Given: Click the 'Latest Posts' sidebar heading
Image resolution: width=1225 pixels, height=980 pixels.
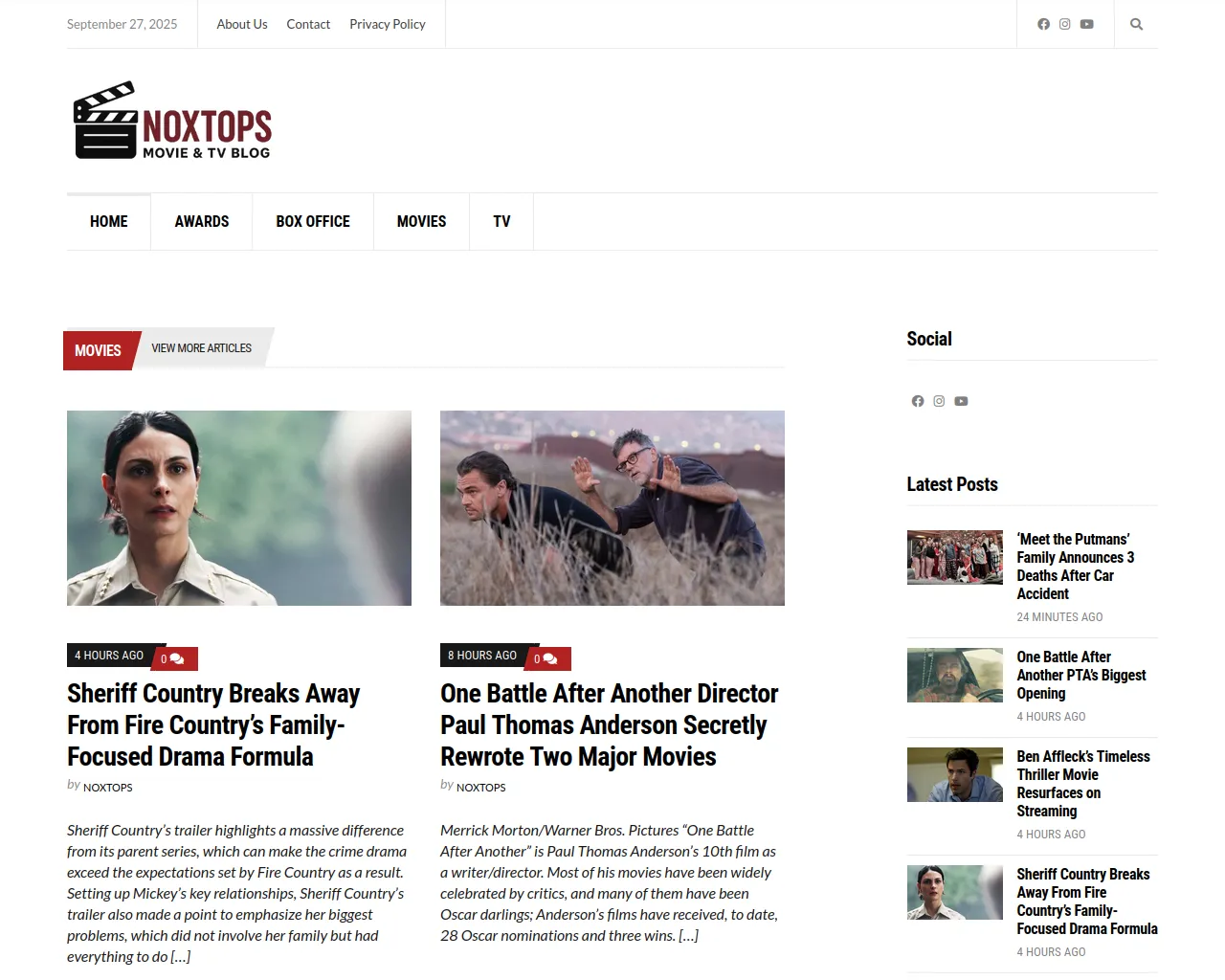Looking at the screenshot, I should (952, 484).
